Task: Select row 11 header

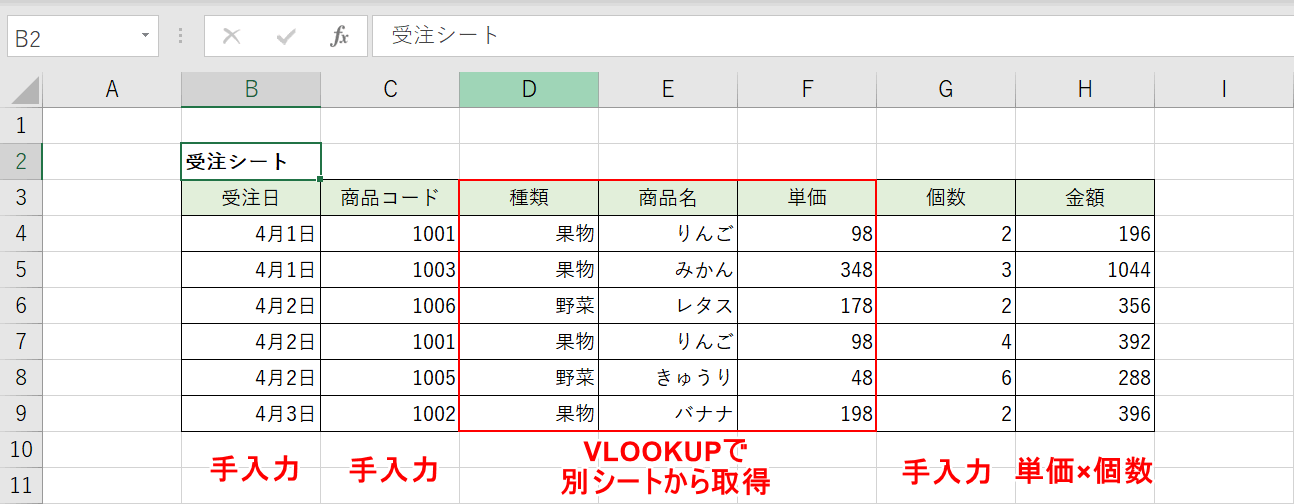Action: (22, 486)
